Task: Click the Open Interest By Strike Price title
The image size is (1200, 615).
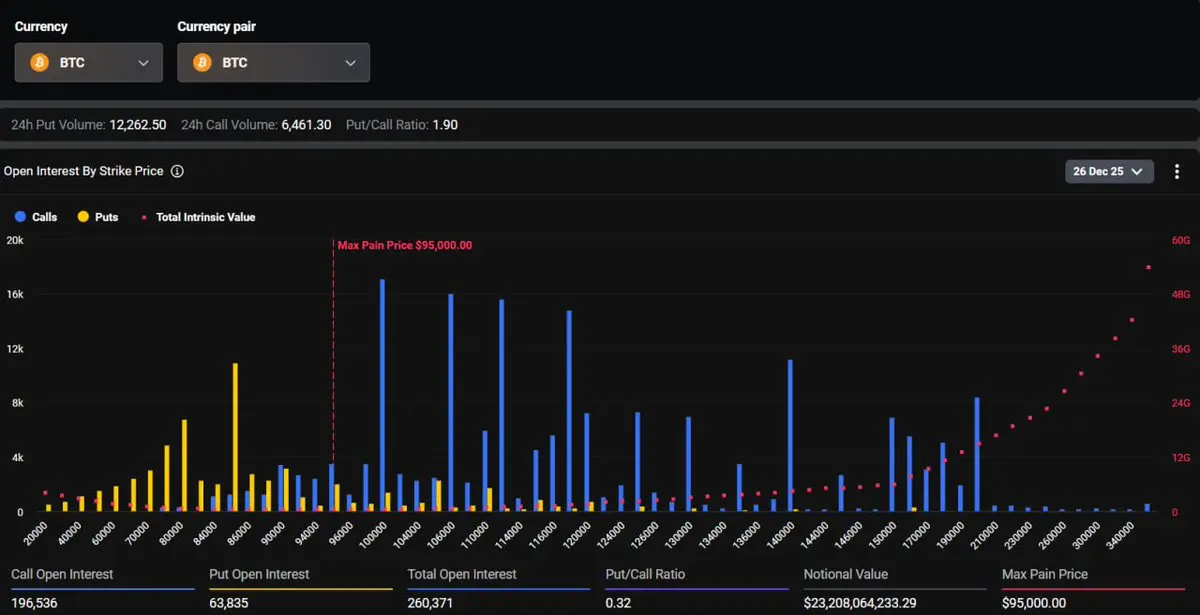Action: [x=84, y=171]
